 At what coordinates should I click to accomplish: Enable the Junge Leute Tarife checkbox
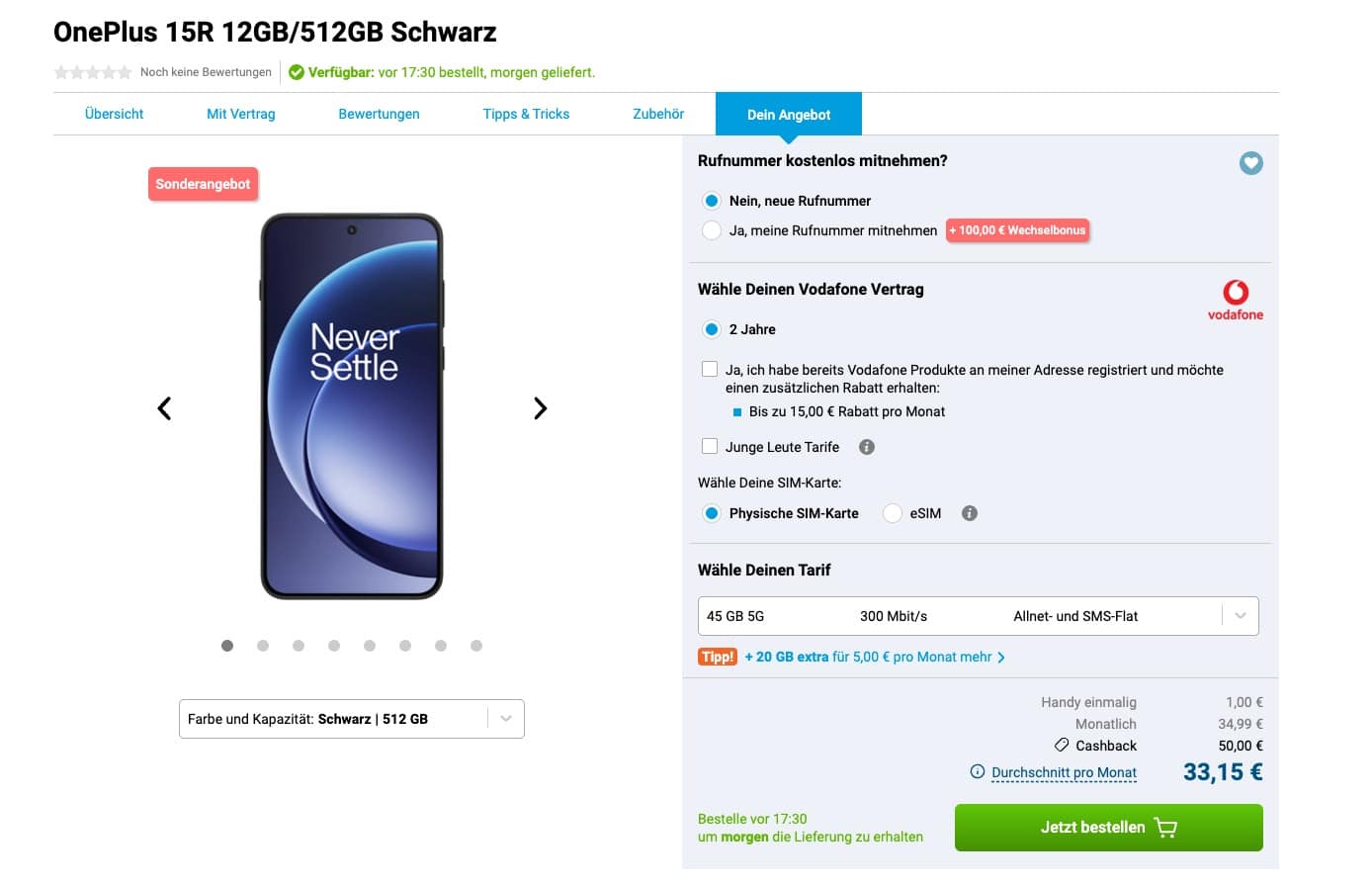point(710,447)
